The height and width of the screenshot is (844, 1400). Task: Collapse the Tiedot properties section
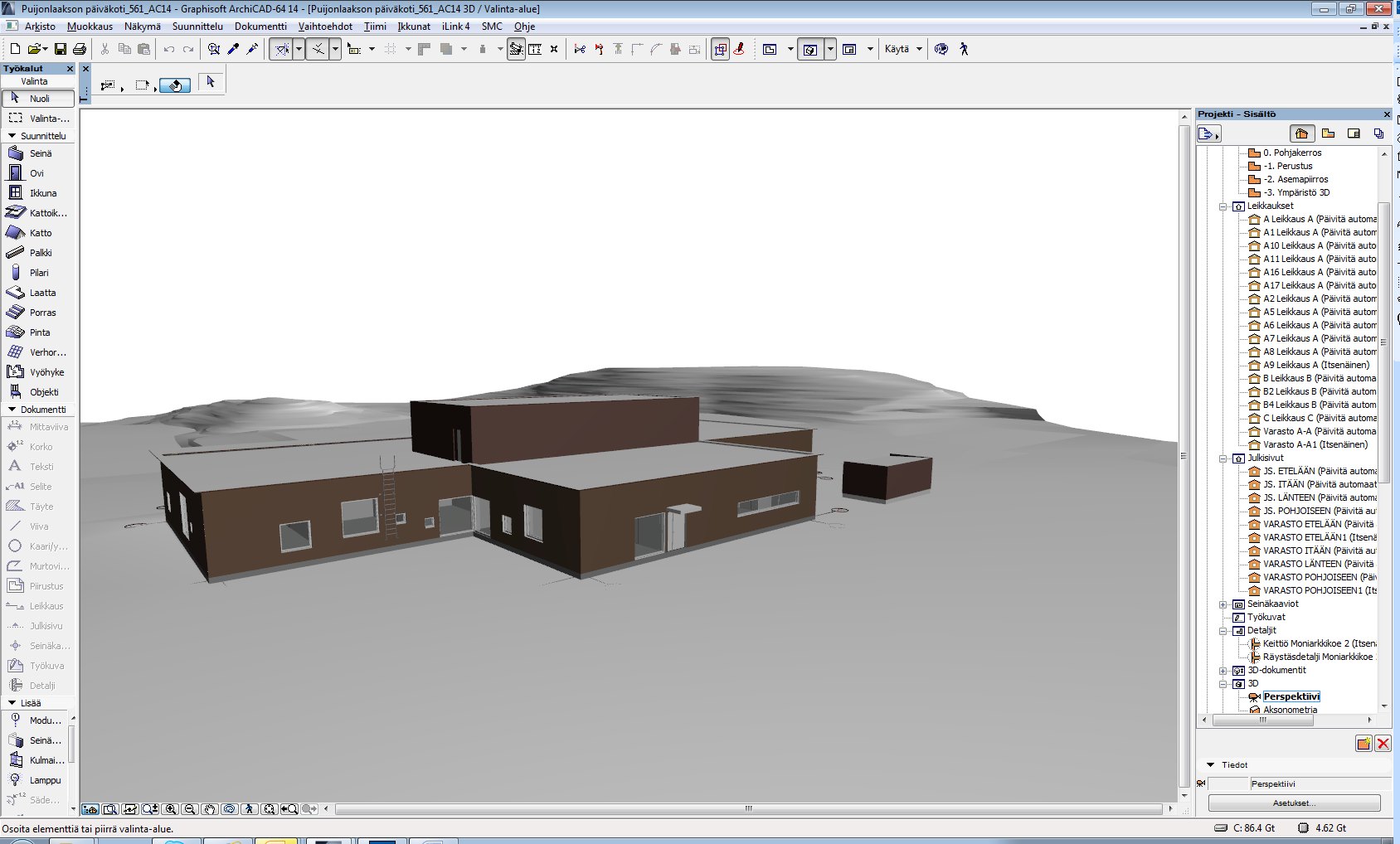pos(1210,765)
